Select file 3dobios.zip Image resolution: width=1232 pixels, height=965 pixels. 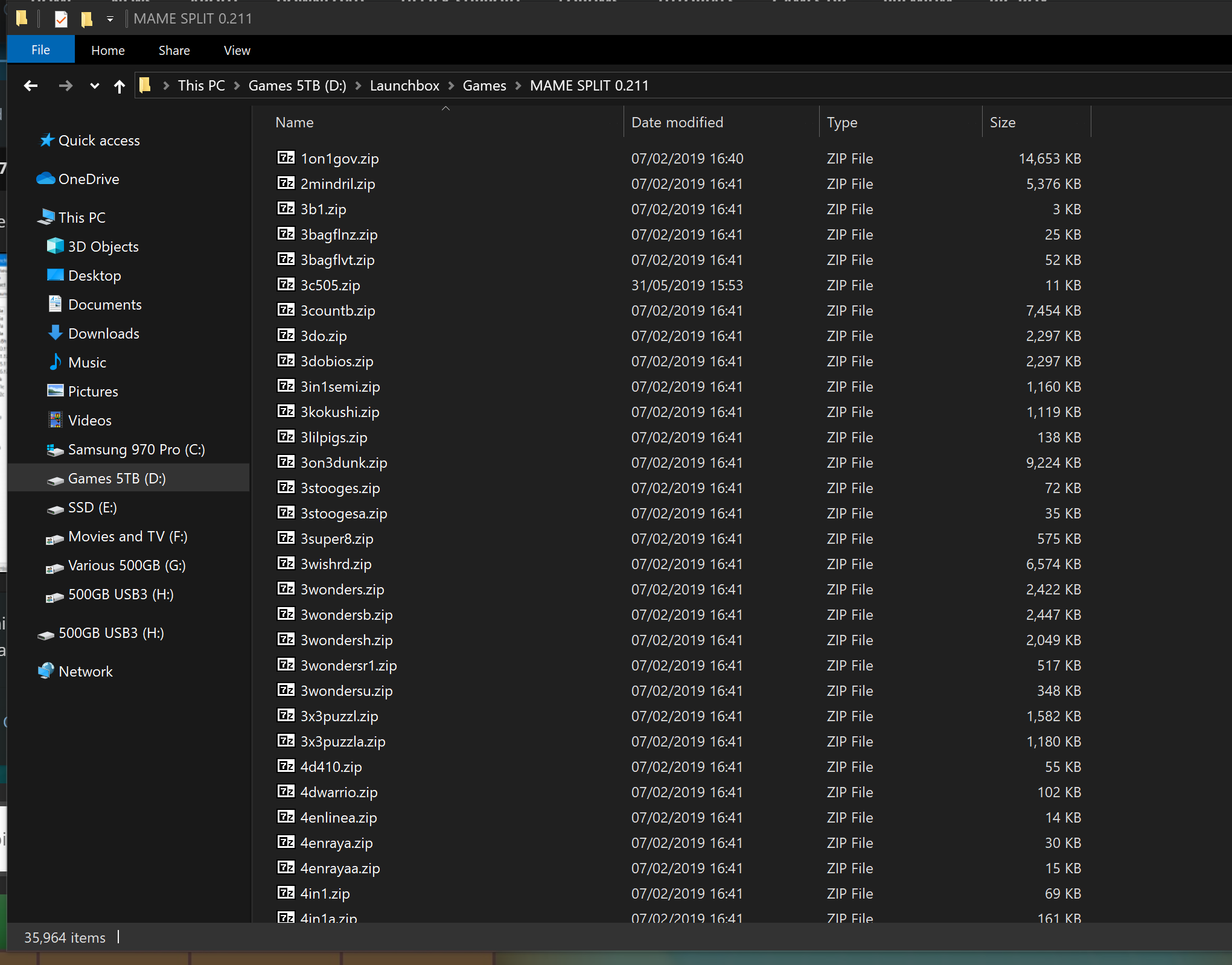[x=337, y=361]
